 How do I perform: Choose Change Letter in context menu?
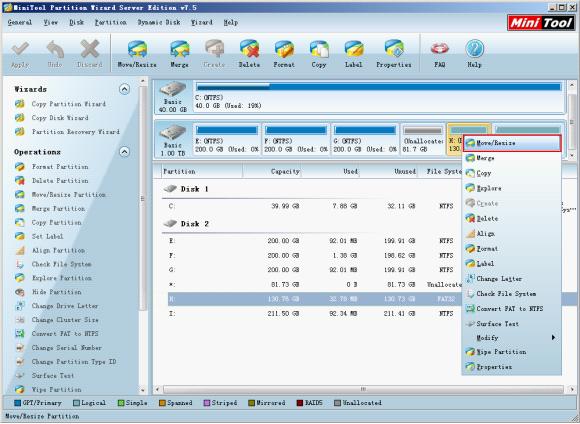[512, 279]
